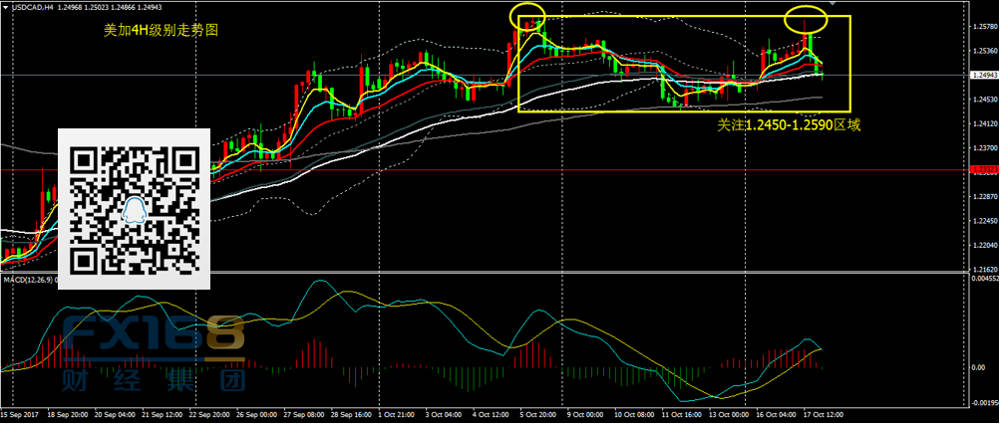Select the left yellow ellipse marker
The width and height of the screenshot is (1000, 424).
click(527, 15)
